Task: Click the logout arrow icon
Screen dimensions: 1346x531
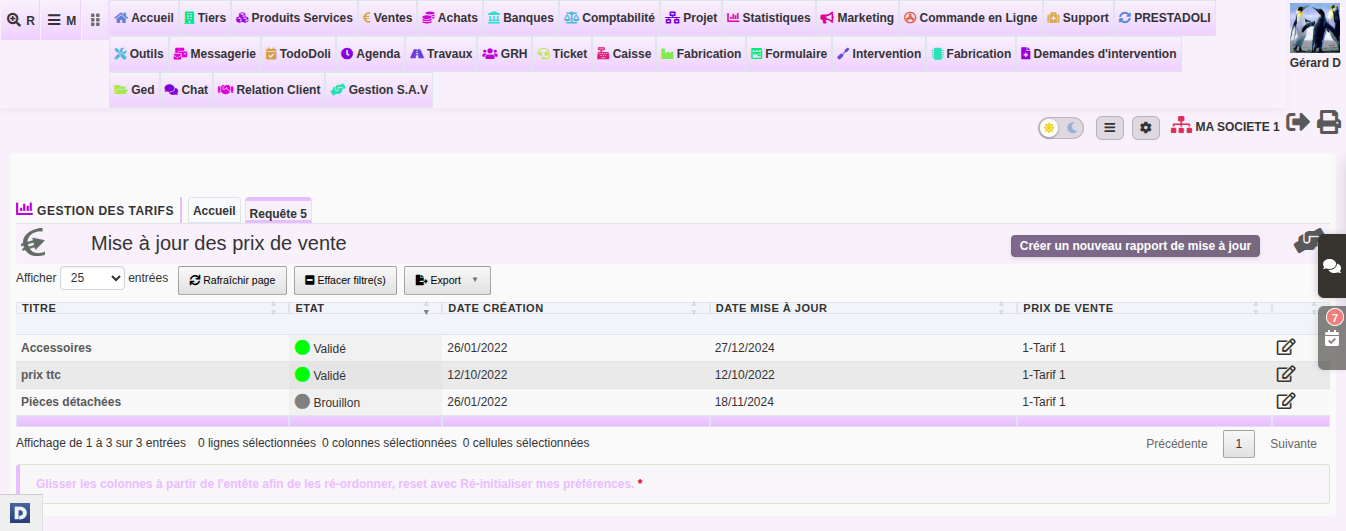Action: coord(1298,122)
